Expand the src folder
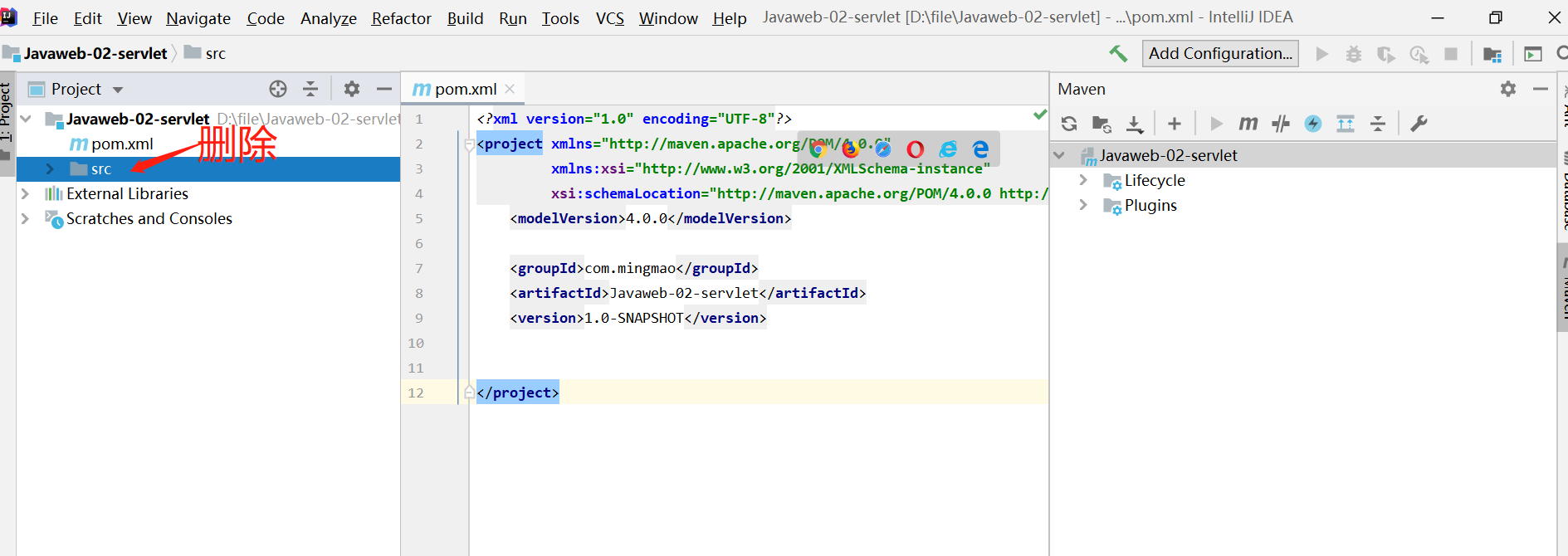The height and width of the screenshot is (556, 1568). (x=50, y=168)
